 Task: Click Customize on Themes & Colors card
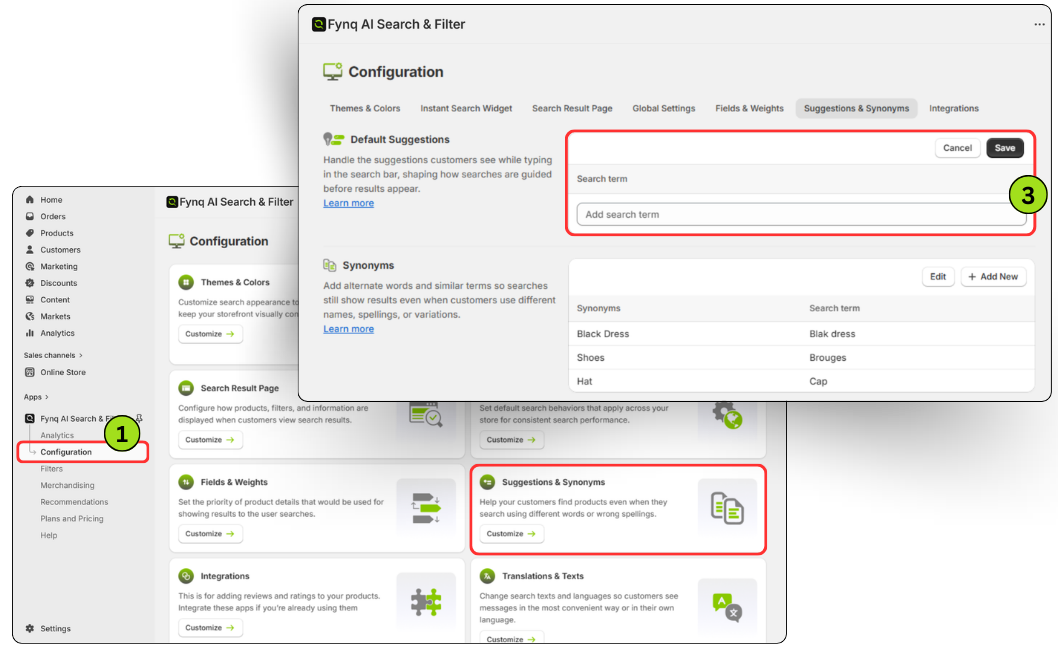[211, 334]
